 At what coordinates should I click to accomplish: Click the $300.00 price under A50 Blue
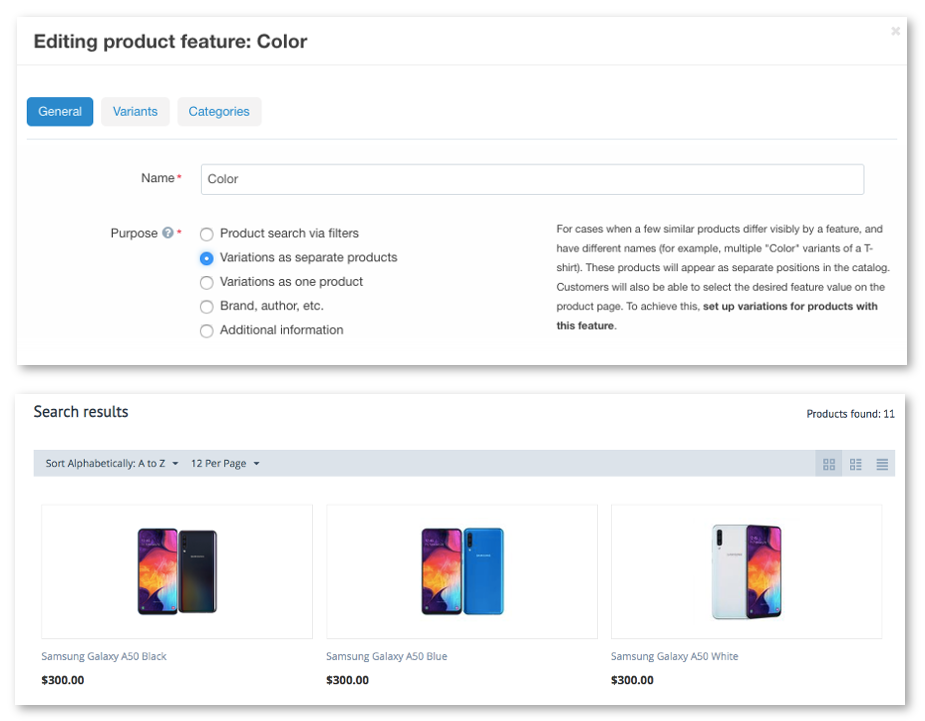coord(347,680)
